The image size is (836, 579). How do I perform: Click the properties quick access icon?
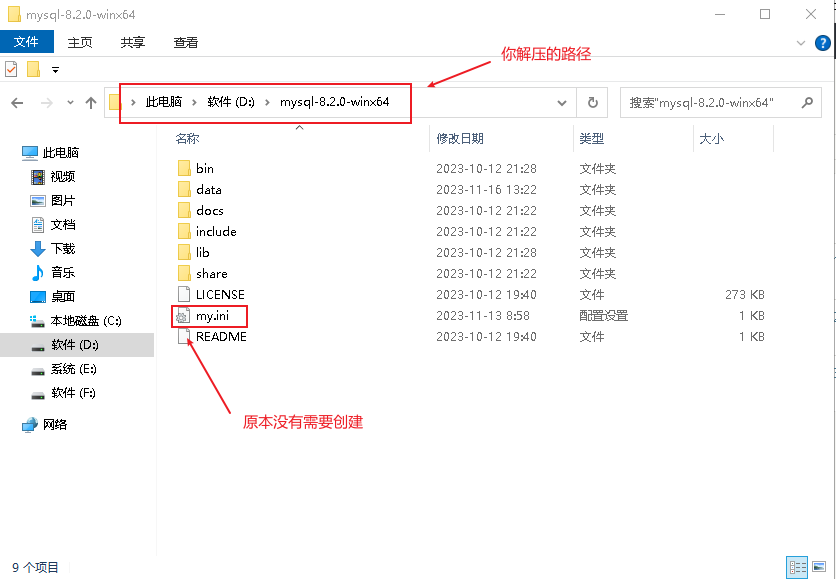tap(12, 69)
